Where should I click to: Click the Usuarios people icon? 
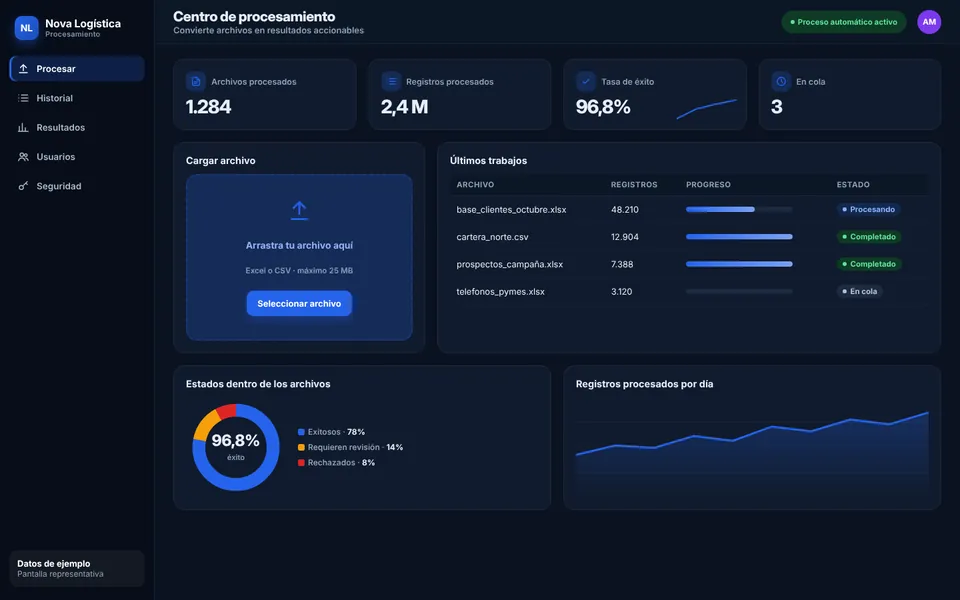pos(23,157)
